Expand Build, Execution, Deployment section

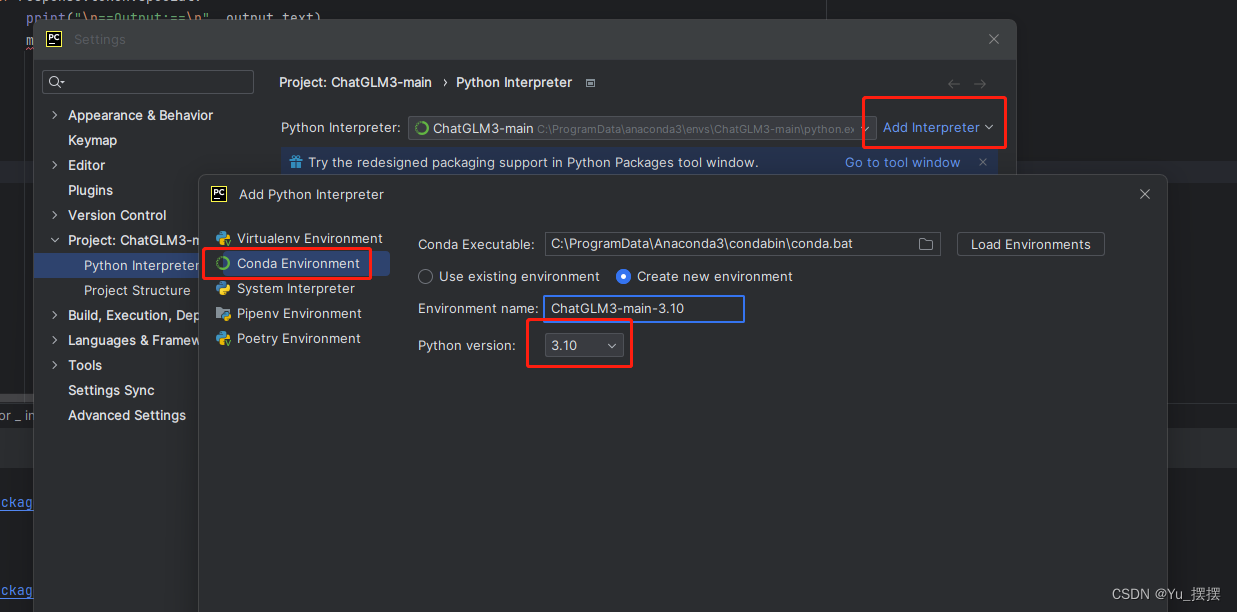[54, 315]
